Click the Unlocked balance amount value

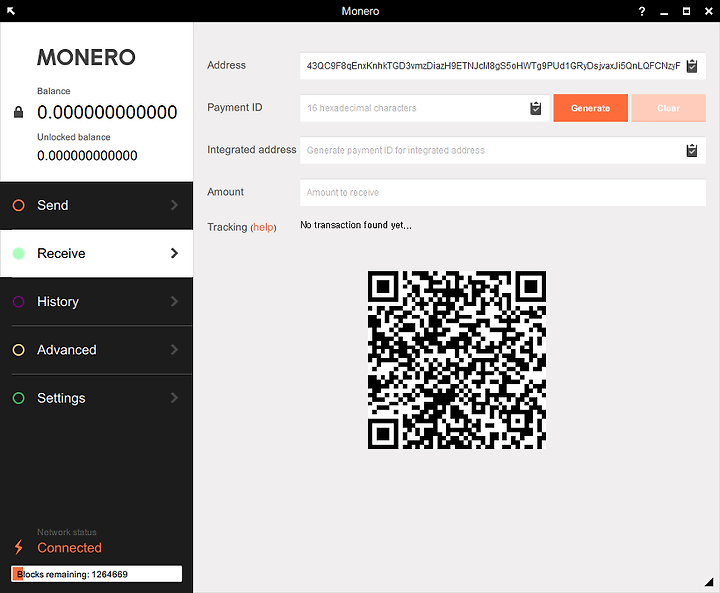tap(87, 156)
